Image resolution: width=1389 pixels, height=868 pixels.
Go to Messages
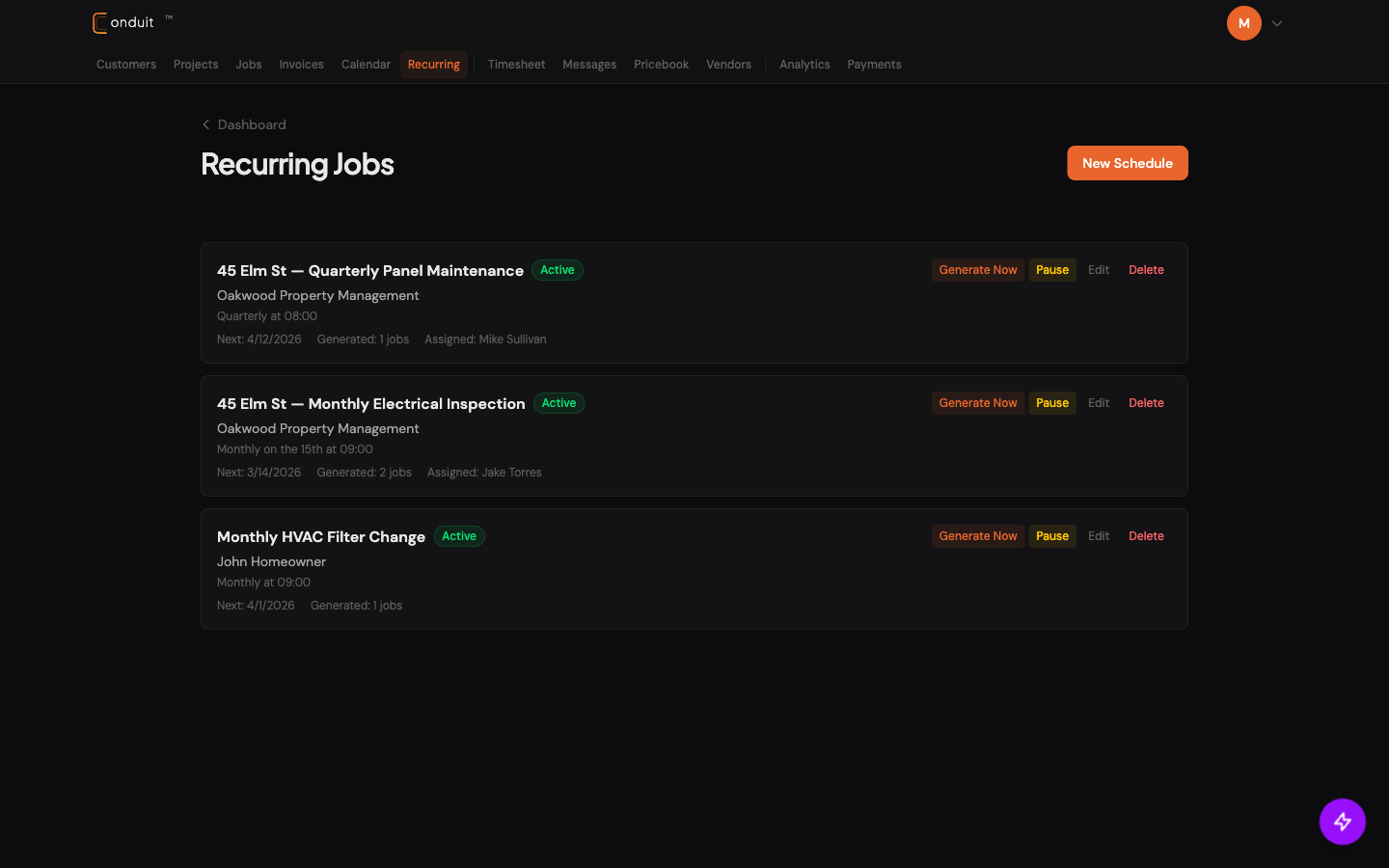click(x=589, y=65)
